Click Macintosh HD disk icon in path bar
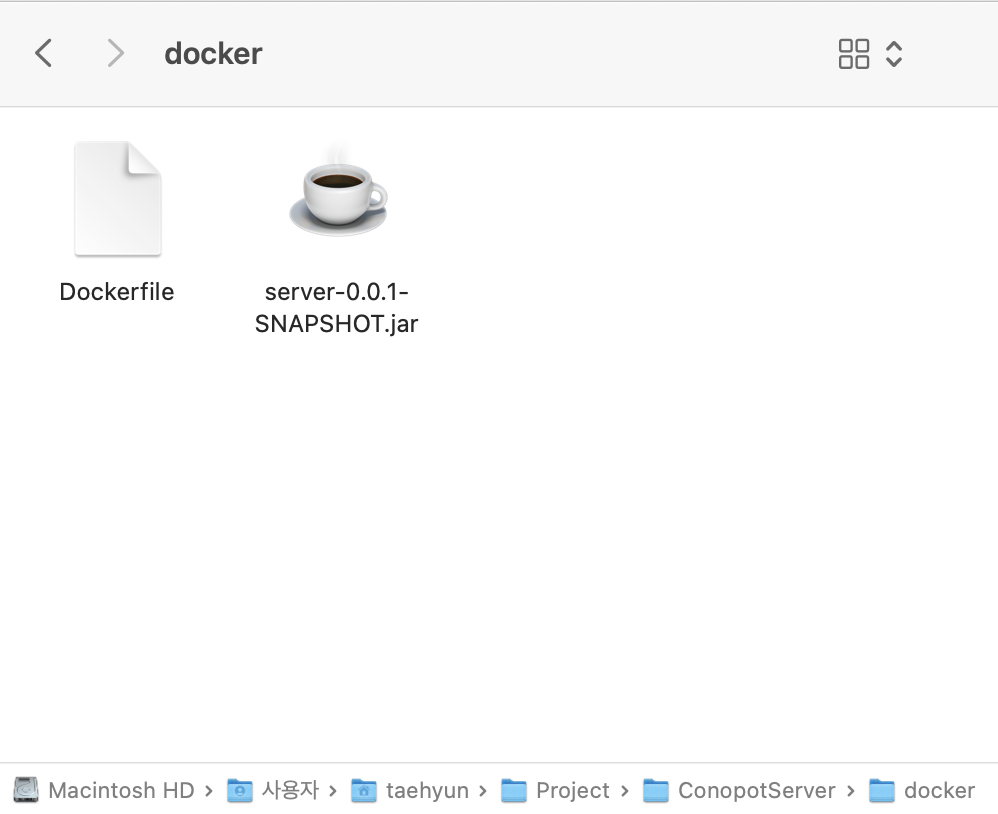Screen dimensions: 998x814 coord(26,790)
